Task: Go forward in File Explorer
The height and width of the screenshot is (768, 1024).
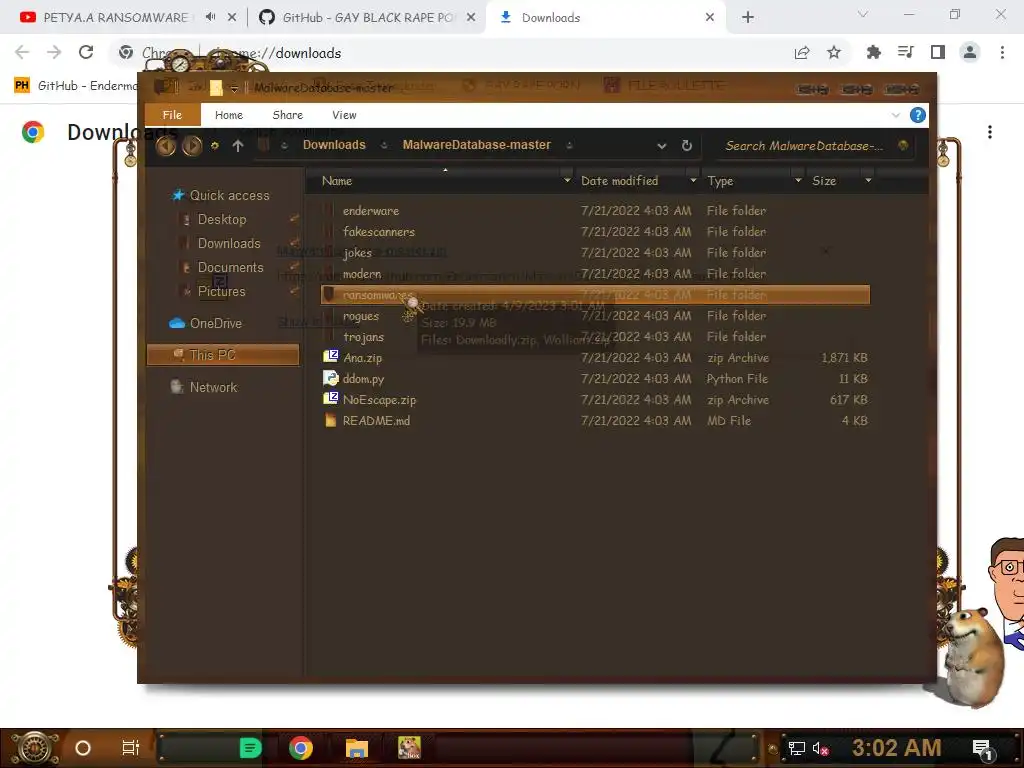Action: (191, 146)
